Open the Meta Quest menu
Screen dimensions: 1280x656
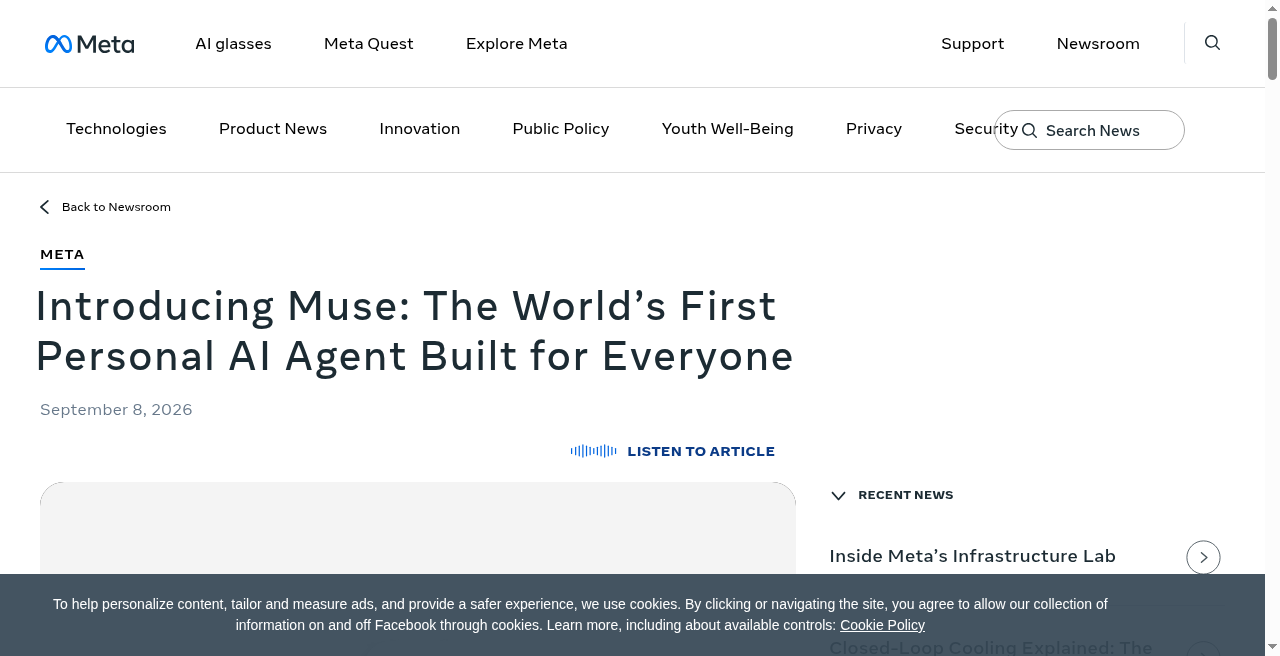tap(369, 44)
